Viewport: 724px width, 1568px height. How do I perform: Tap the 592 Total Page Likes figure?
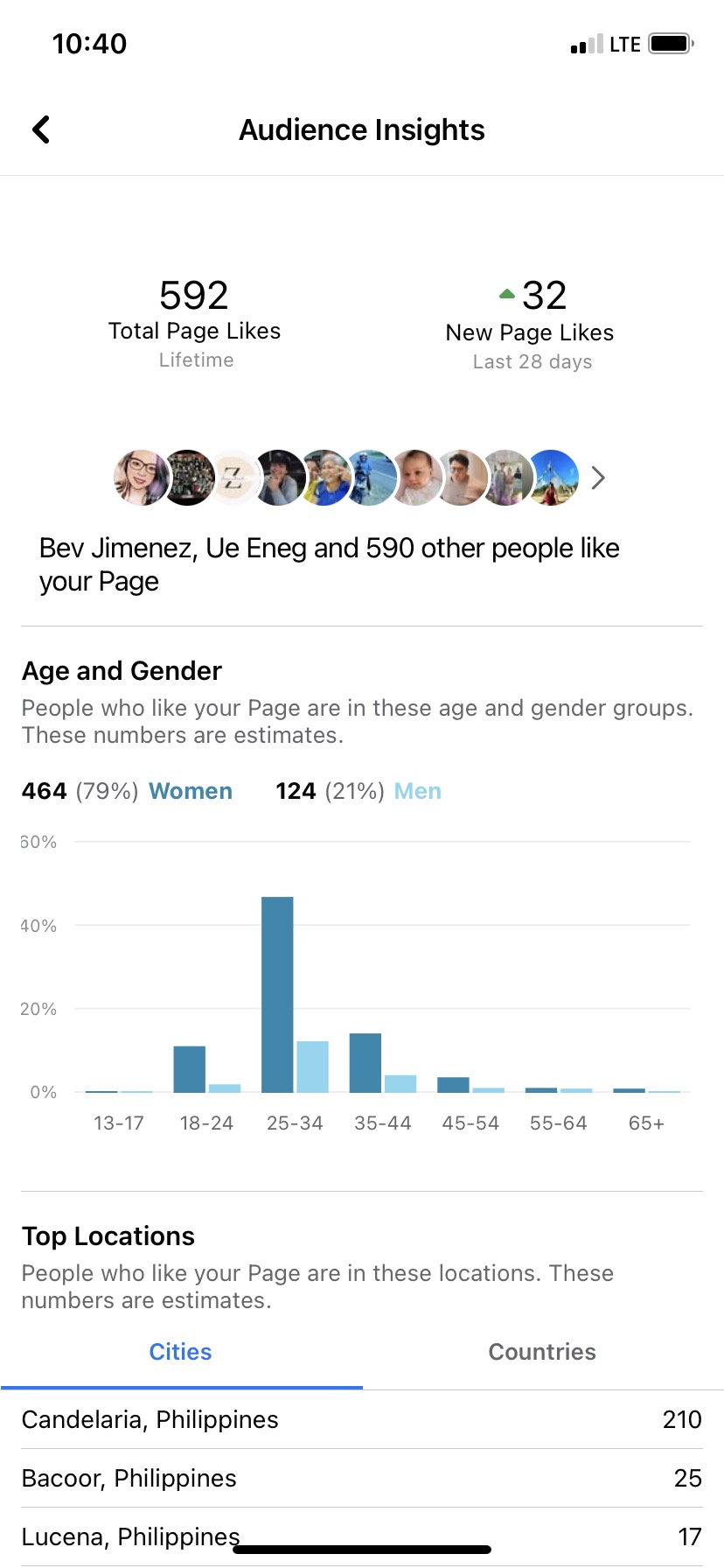[x=194, y=296]
